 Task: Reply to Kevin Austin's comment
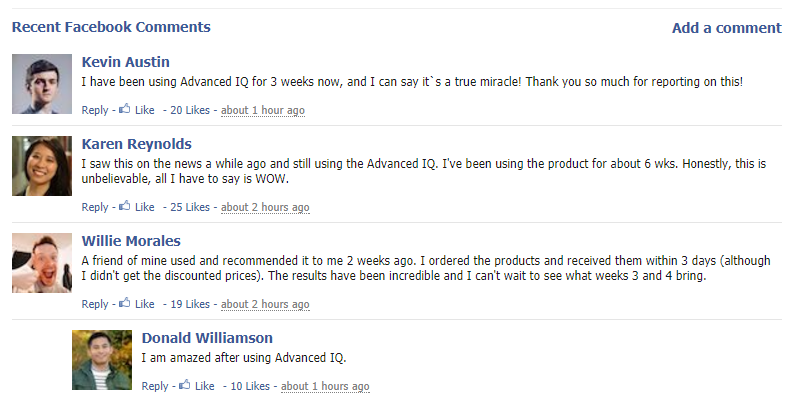(x=95, y=110)
